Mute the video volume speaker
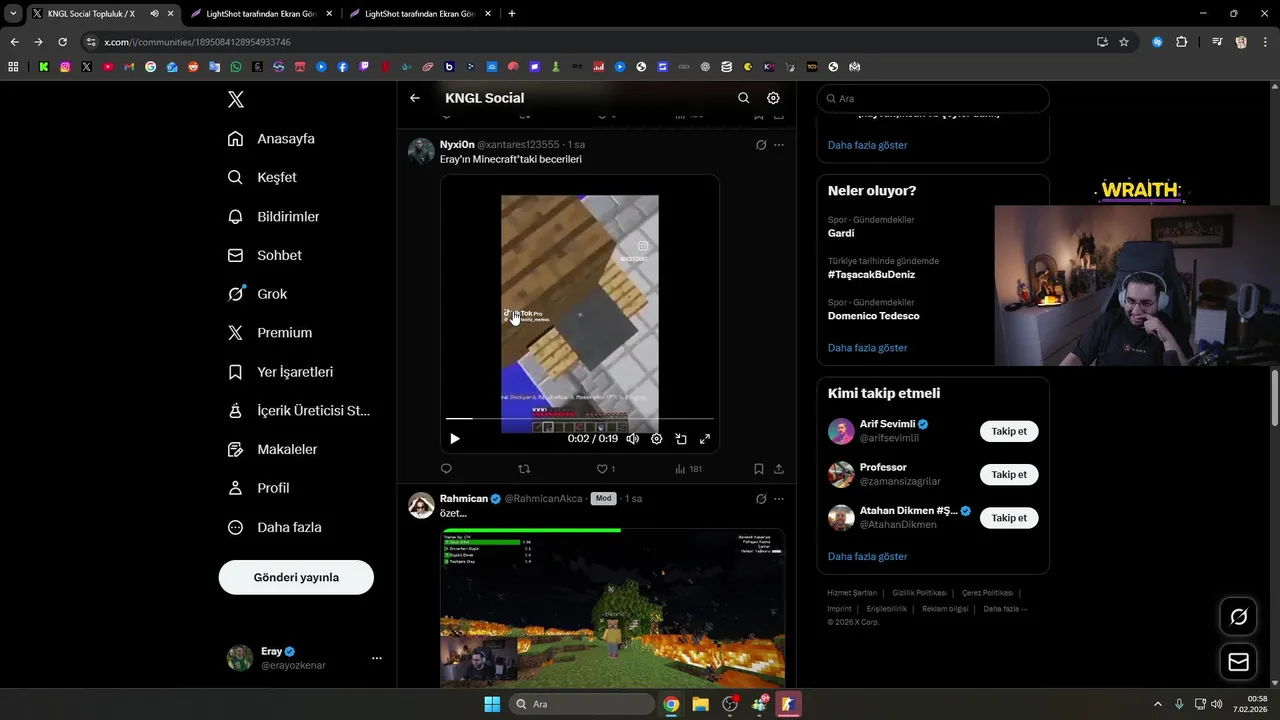The width and height of the screenshot is (1280, 720). (633, 438)
